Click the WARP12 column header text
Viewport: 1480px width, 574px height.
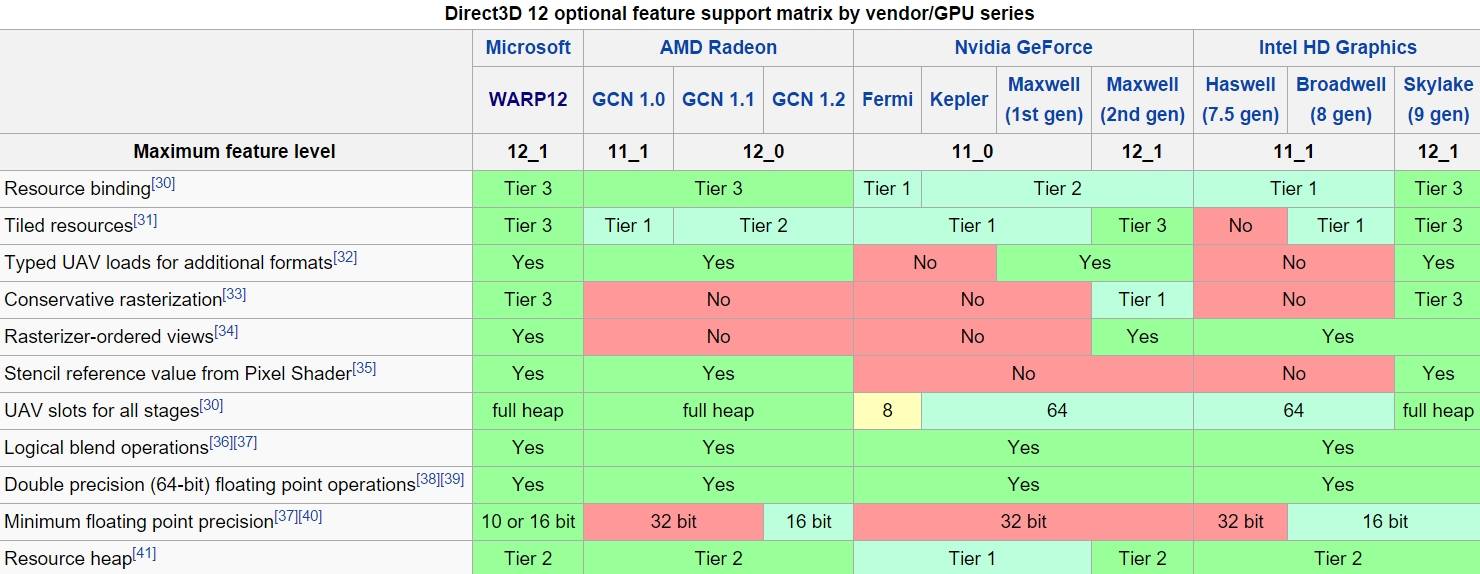coord(528,99)
